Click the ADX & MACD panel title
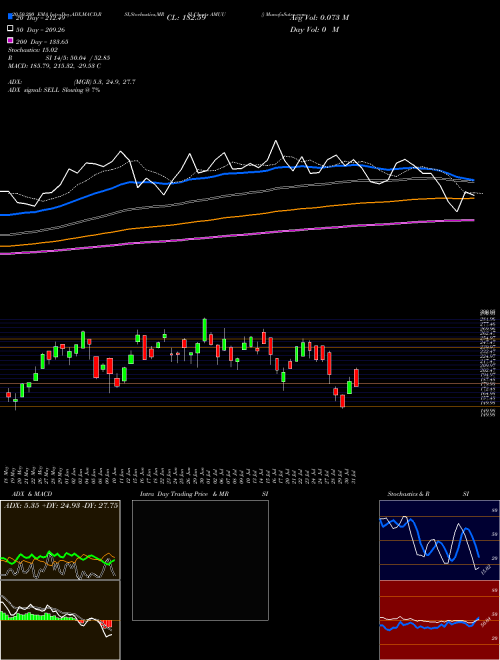The image size is (500, 660). pos(27,494)
